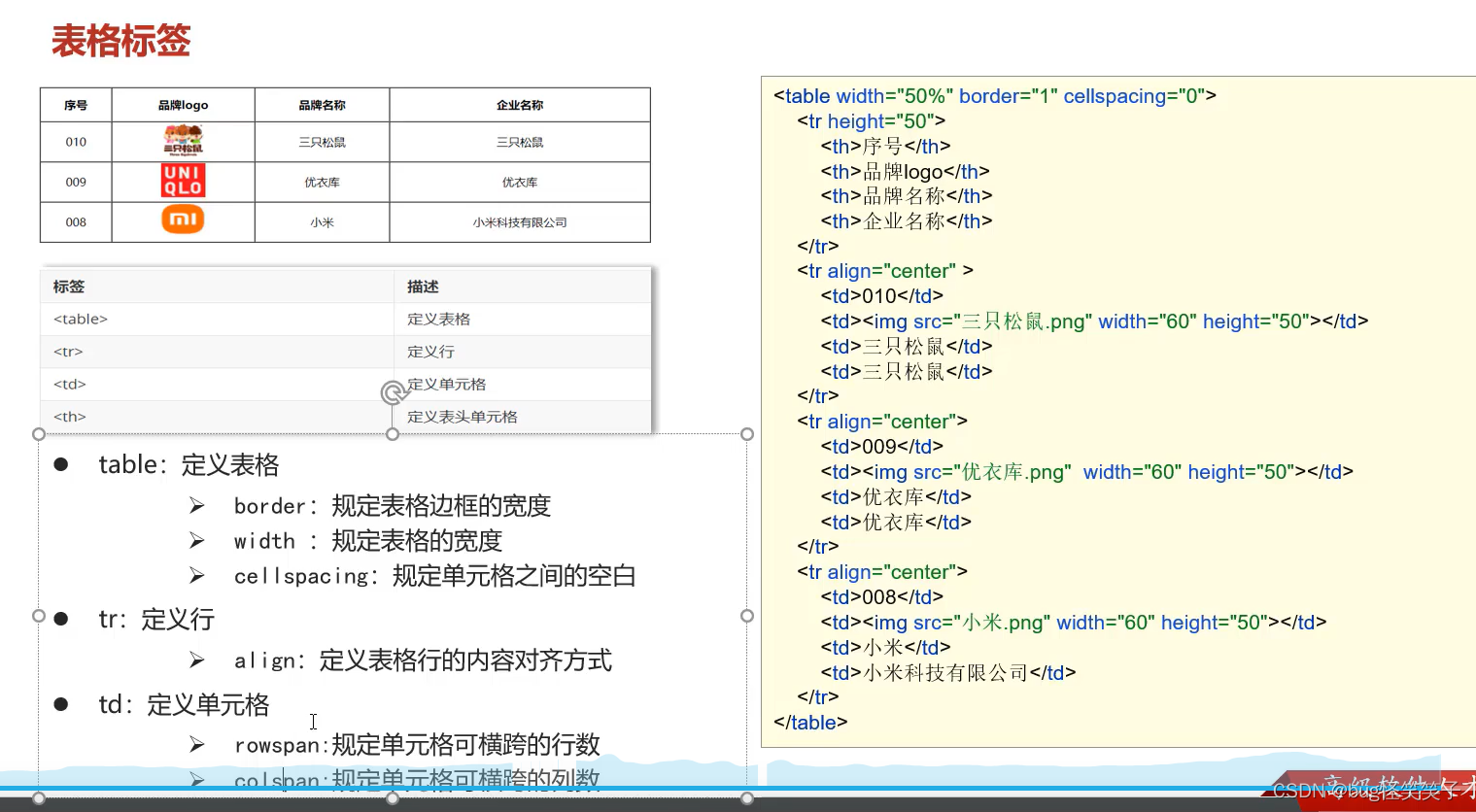The height and width of the screenshot is (812, 1476).
Task: Click the <td>小米科技有限公司</td> code line
Action: [948, 673]
